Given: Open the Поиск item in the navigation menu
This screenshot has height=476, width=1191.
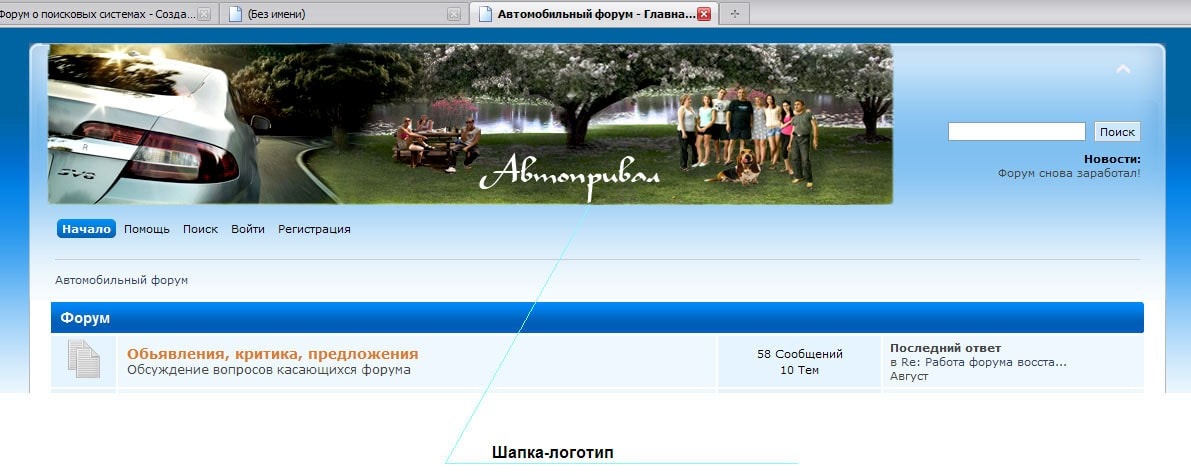Looking at the screenshot, I should tap(201, 229).
